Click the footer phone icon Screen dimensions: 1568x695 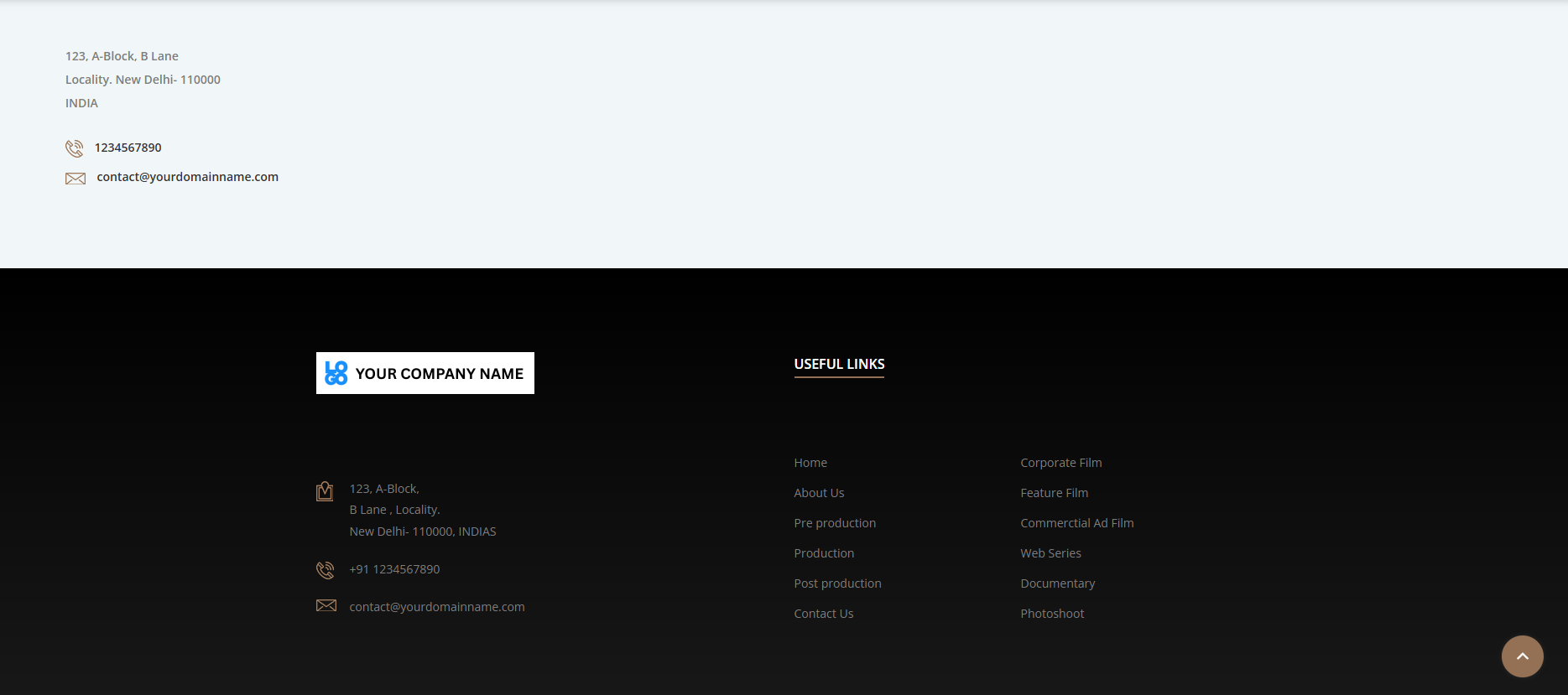pos(326,570)
